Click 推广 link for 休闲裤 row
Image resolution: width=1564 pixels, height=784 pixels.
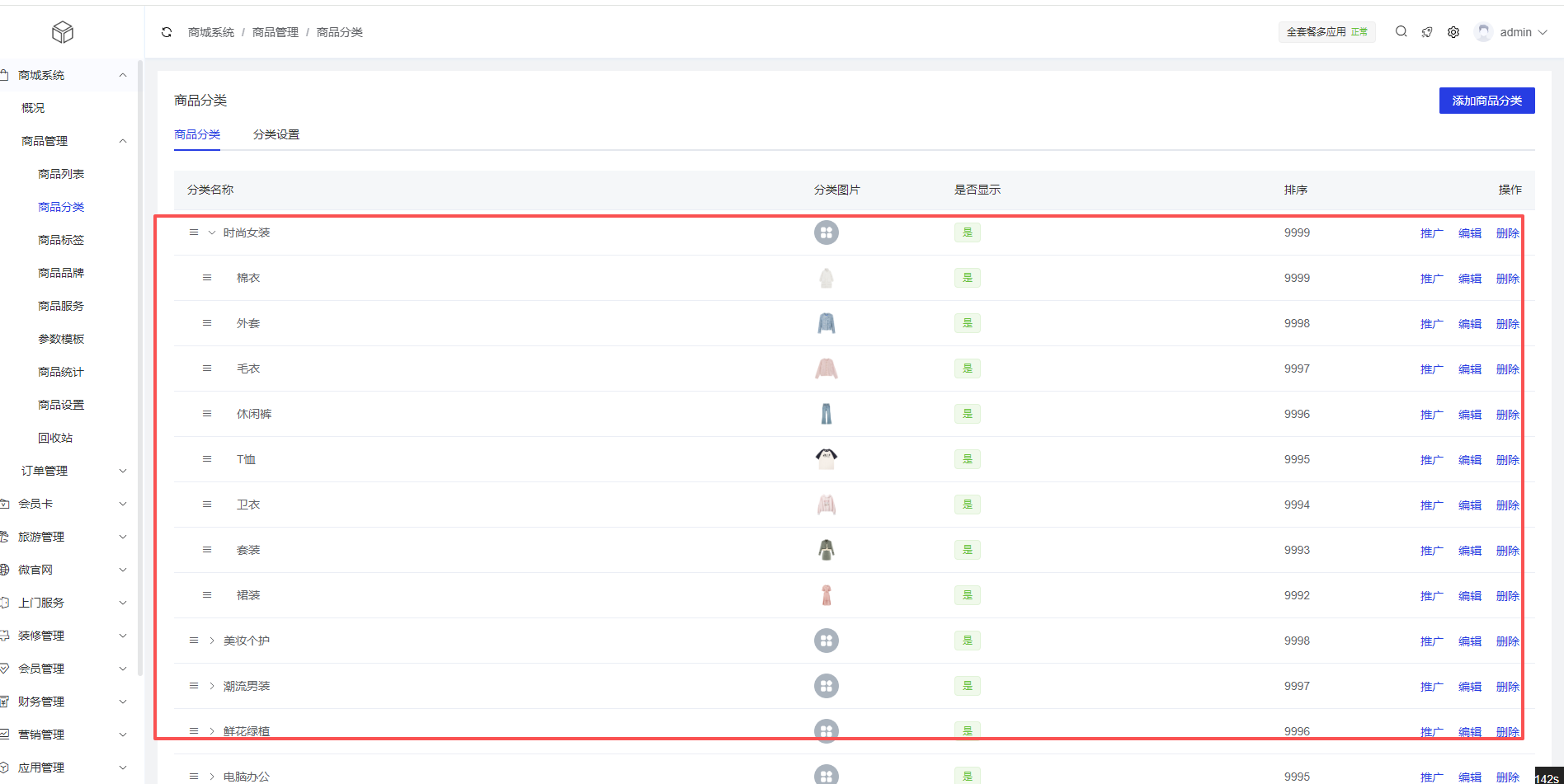(1431, 415)
